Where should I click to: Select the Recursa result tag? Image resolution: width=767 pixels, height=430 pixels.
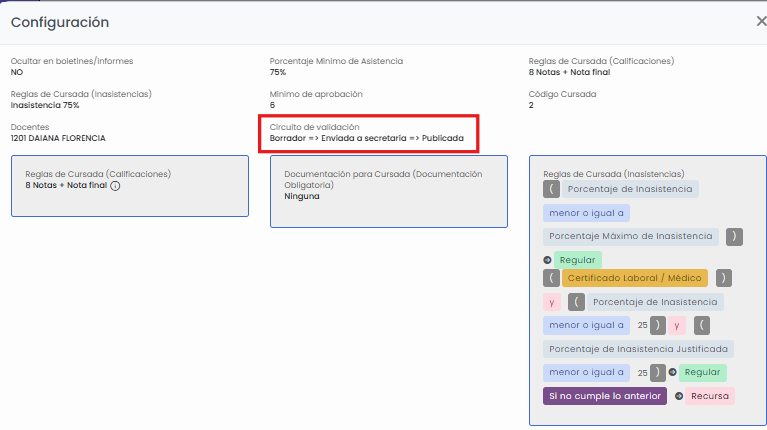point(710,396)
